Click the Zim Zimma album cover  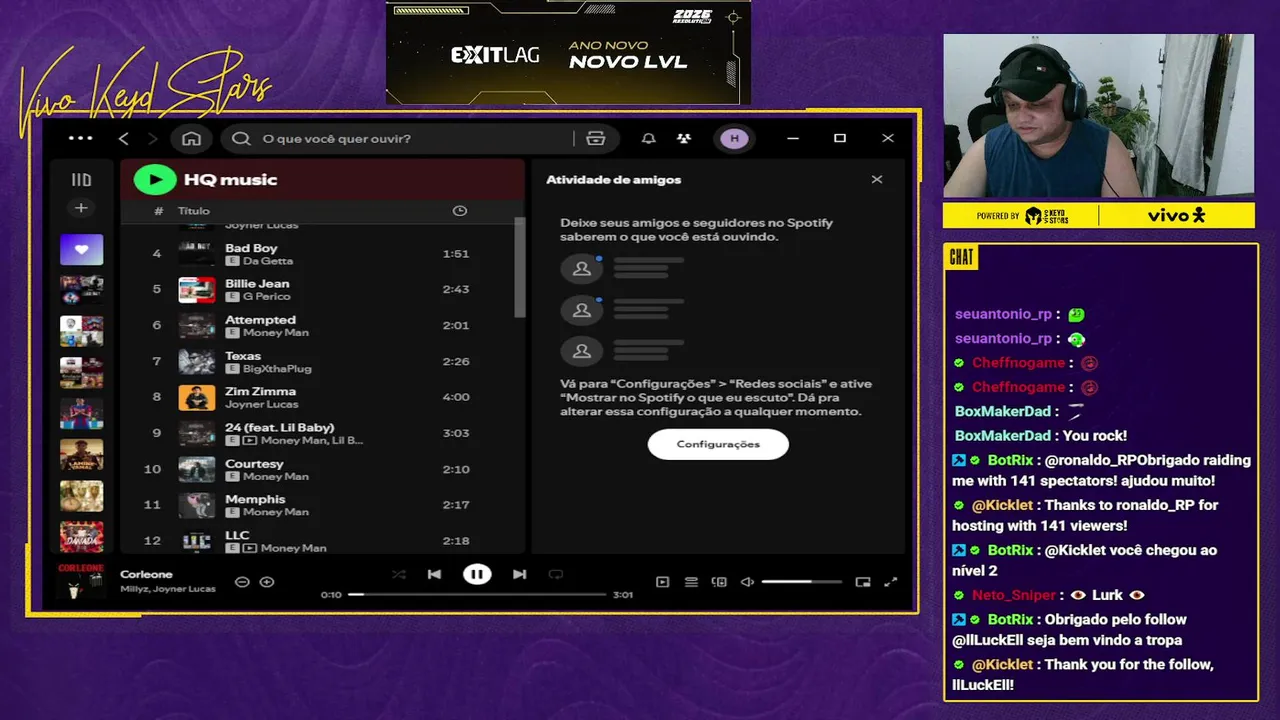[x=197, y=398]
